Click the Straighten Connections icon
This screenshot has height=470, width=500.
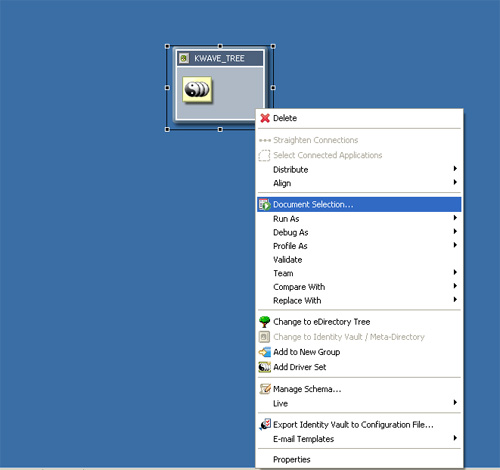(x=265, y=140)
